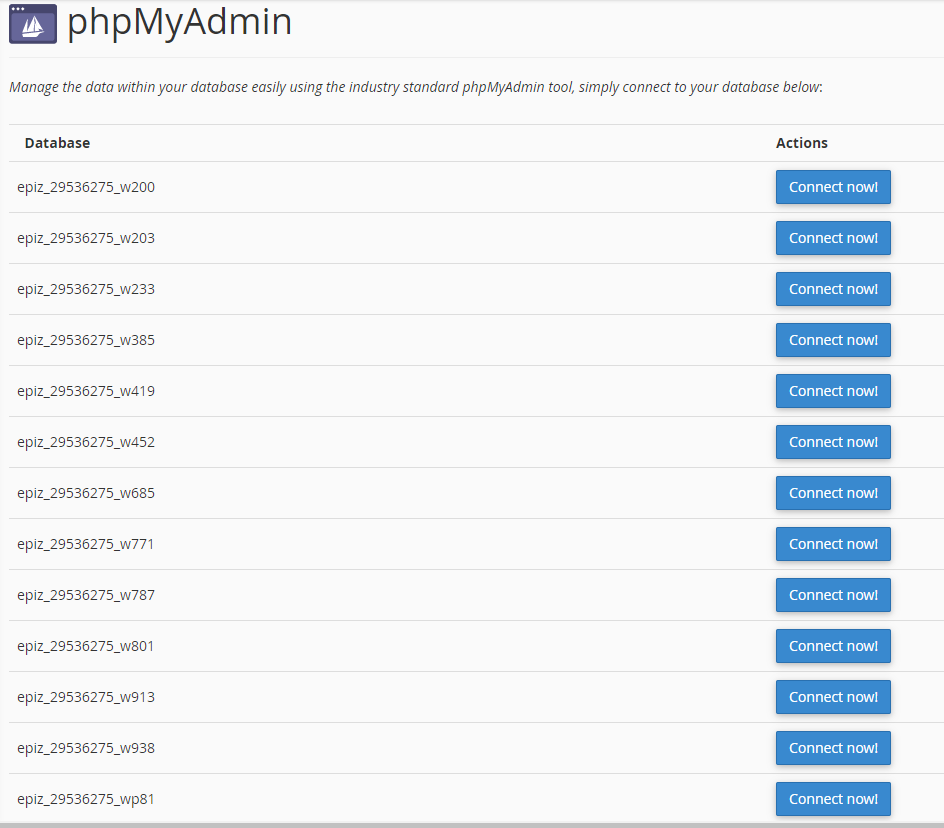Click the phpMyAdmin sailboat logo icon
The image size is (944, 828).
[x=33, y=24]
